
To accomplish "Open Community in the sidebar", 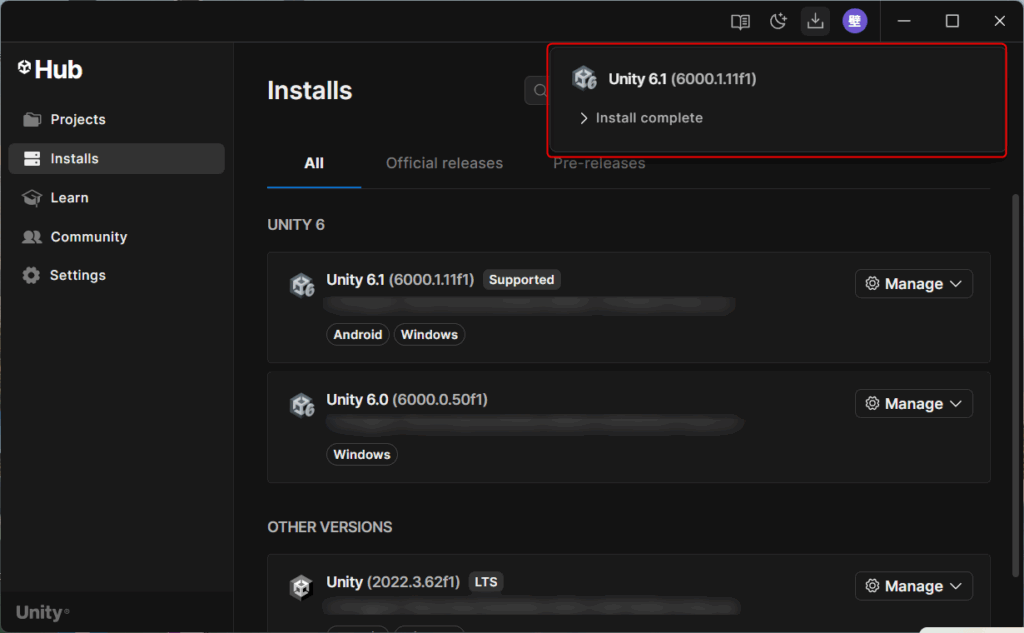I will click(x=116, y=236).
